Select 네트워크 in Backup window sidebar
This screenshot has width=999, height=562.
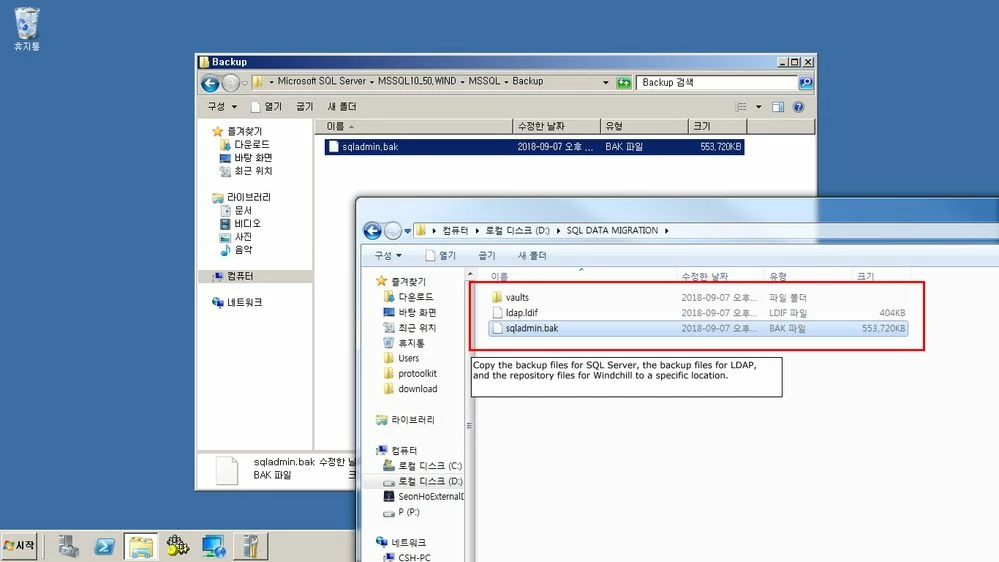tap(237, 302)
